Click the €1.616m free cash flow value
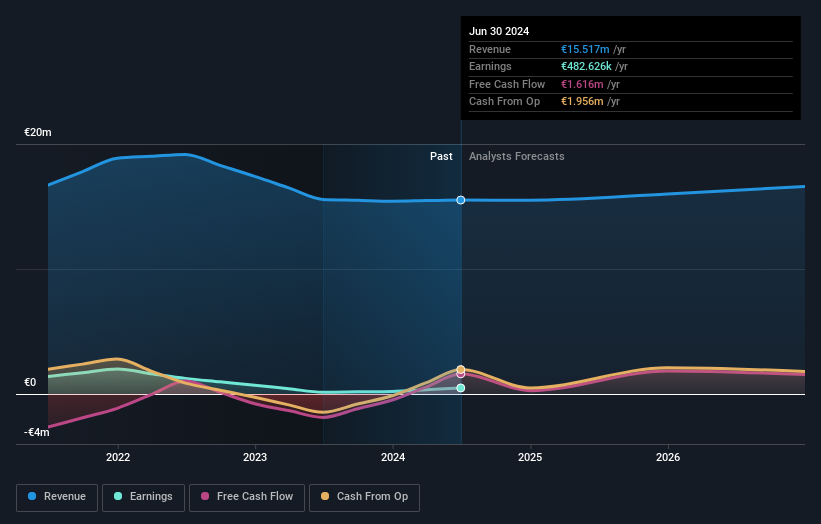Image resolution: width=821 pixels, height=524 pixels. click(x=582, y=84)
